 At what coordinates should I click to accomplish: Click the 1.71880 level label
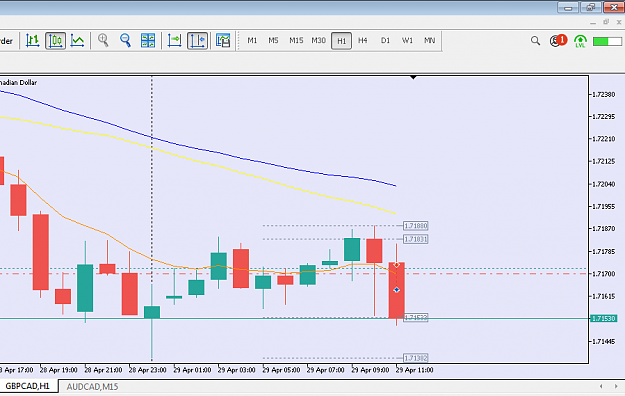click(416, 226)
